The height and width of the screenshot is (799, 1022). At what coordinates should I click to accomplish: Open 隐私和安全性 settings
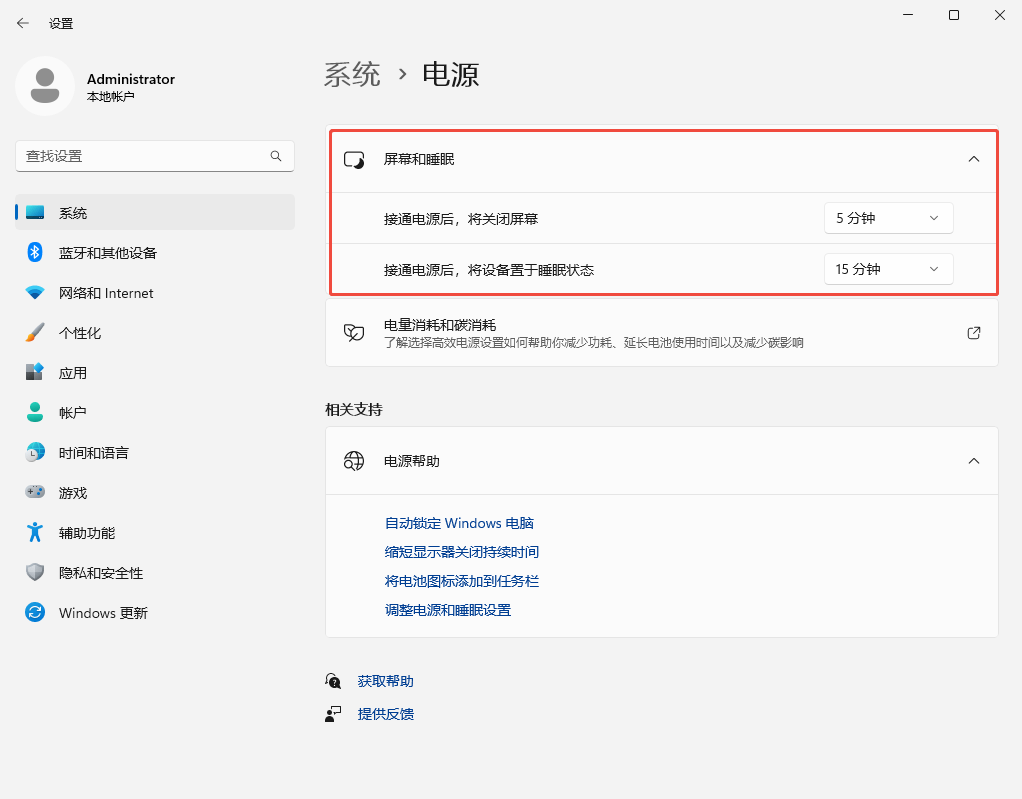click(x=155, y=572)
